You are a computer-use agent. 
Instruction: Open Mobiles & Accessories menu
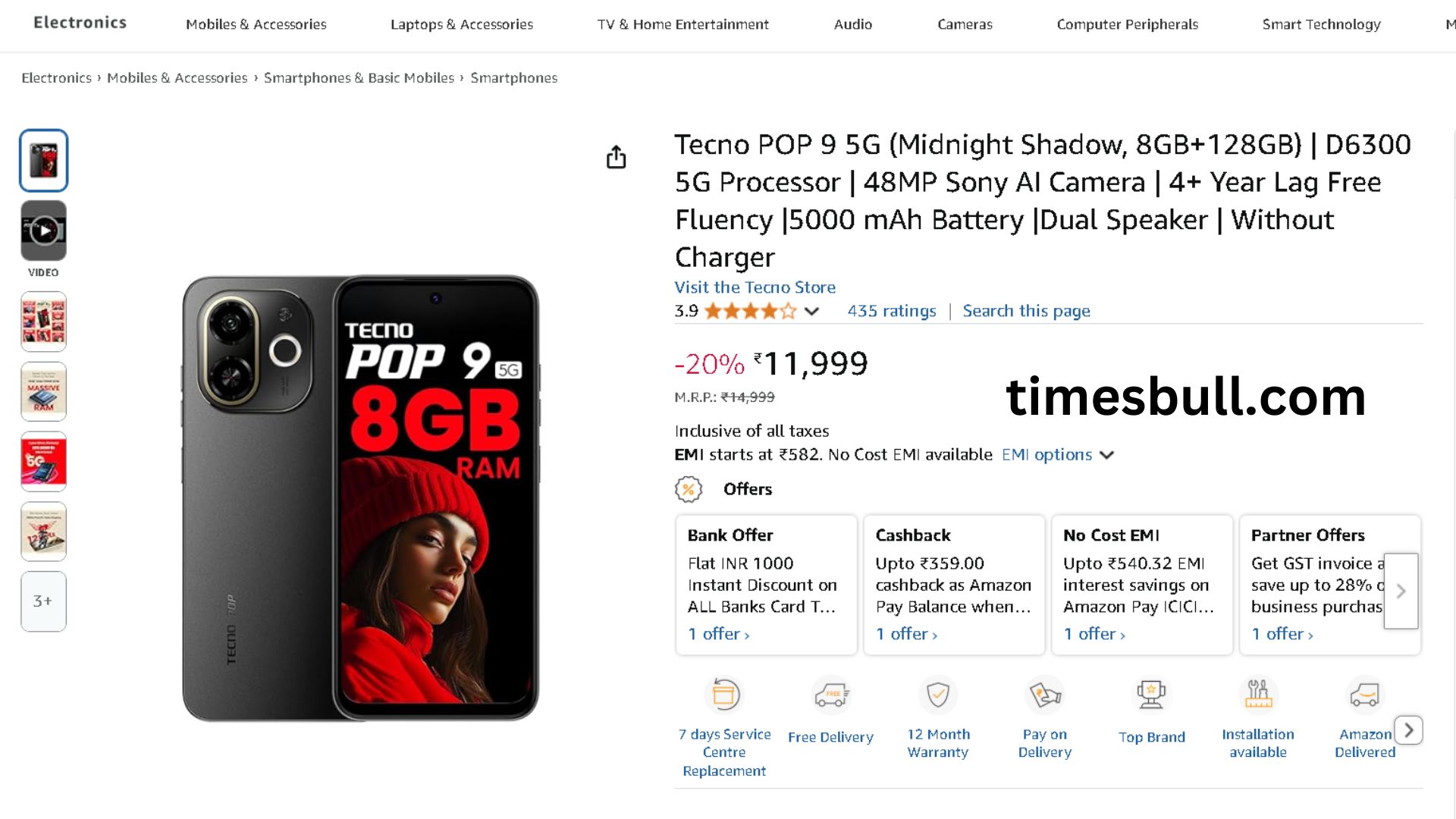click(256, 24)
